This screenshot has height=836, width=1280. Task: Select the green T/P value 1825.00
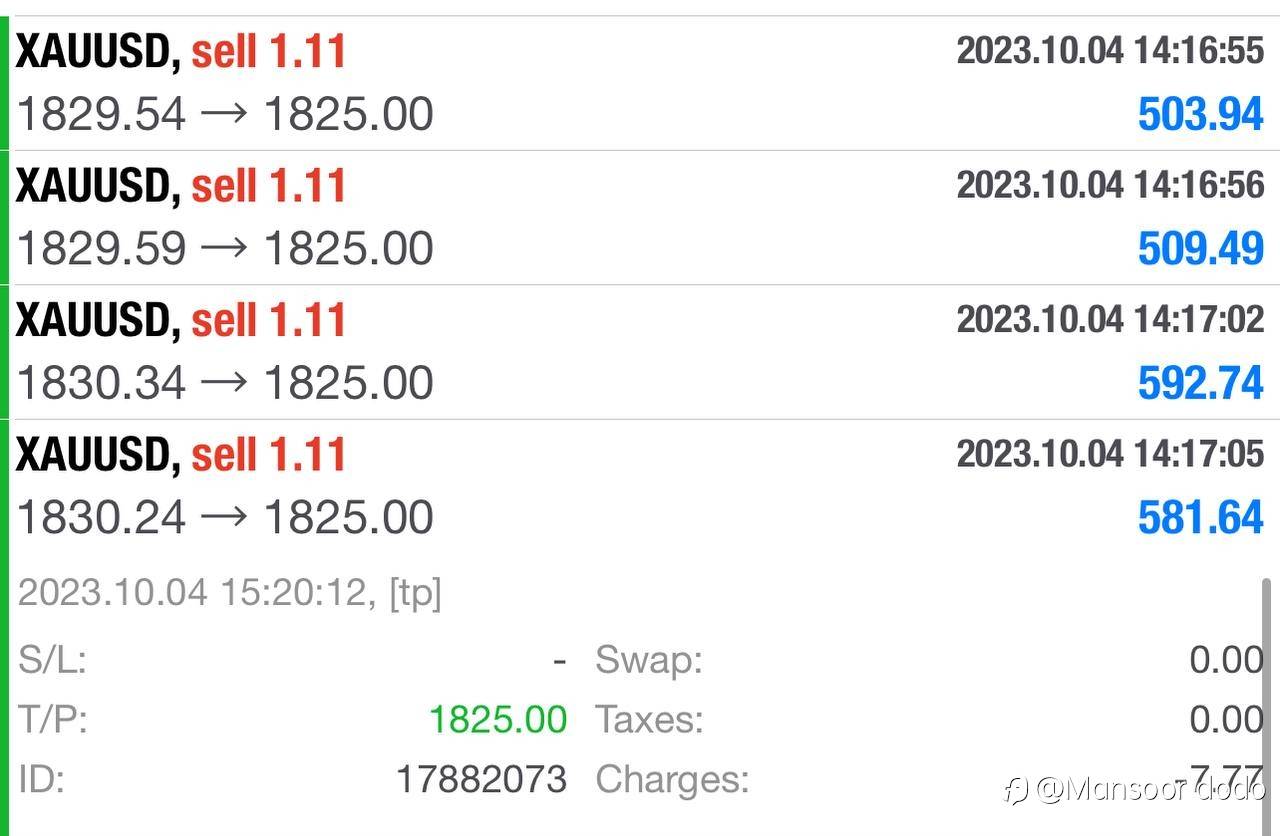click(x=497, y=719)
